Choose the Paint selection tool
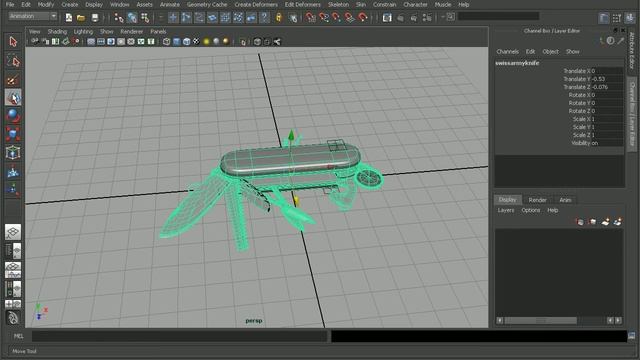The image size is (640, 360). (13, 80)
